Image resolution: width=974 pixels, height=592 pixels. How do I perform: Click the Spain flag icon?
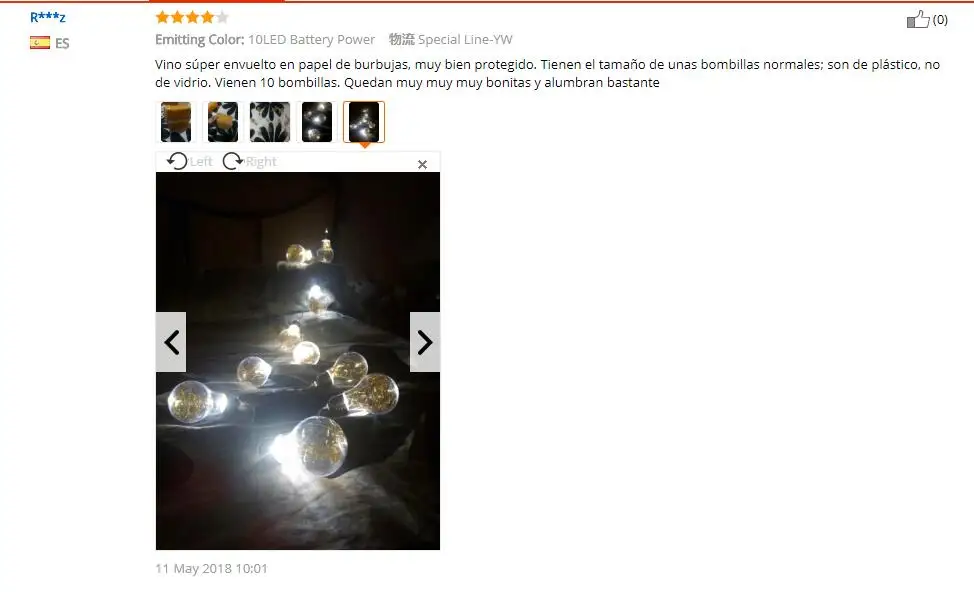[x=40, y=42]
